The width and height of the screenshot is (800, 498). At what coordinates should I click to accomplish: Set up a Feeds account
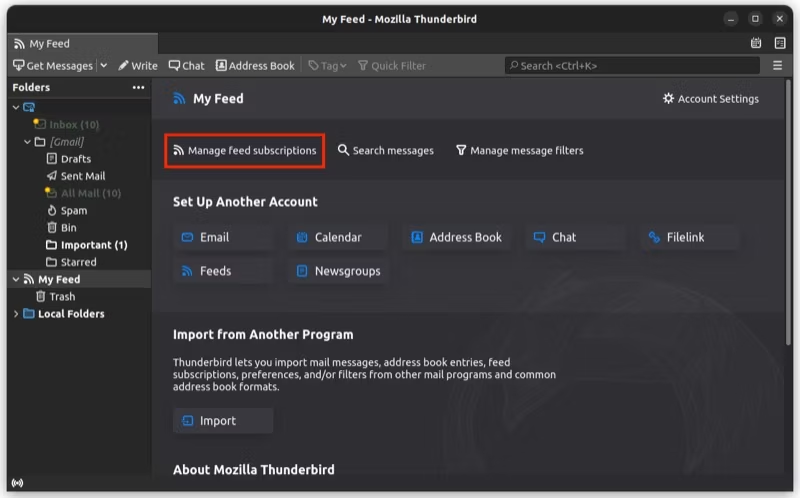(222, 271)
